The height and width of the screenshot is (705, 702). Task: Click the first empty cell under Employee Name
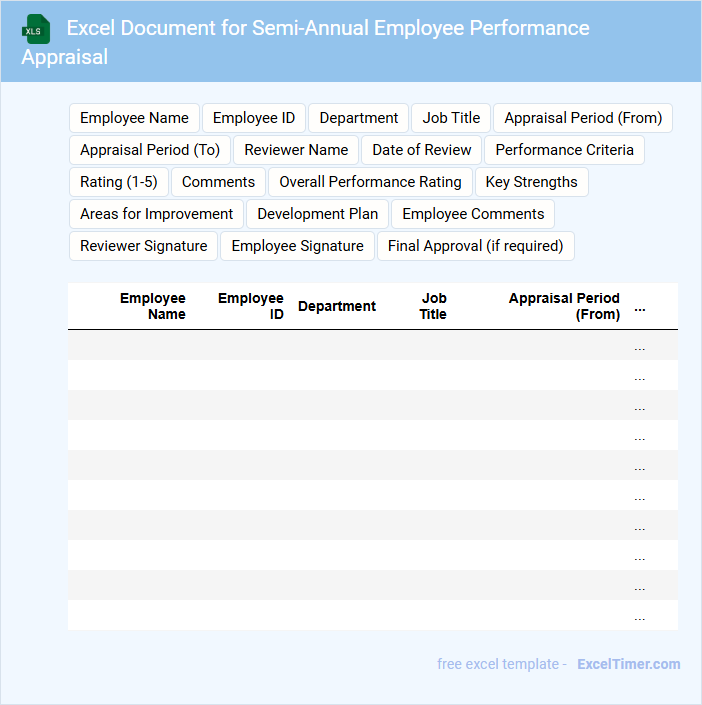point(130,345)
